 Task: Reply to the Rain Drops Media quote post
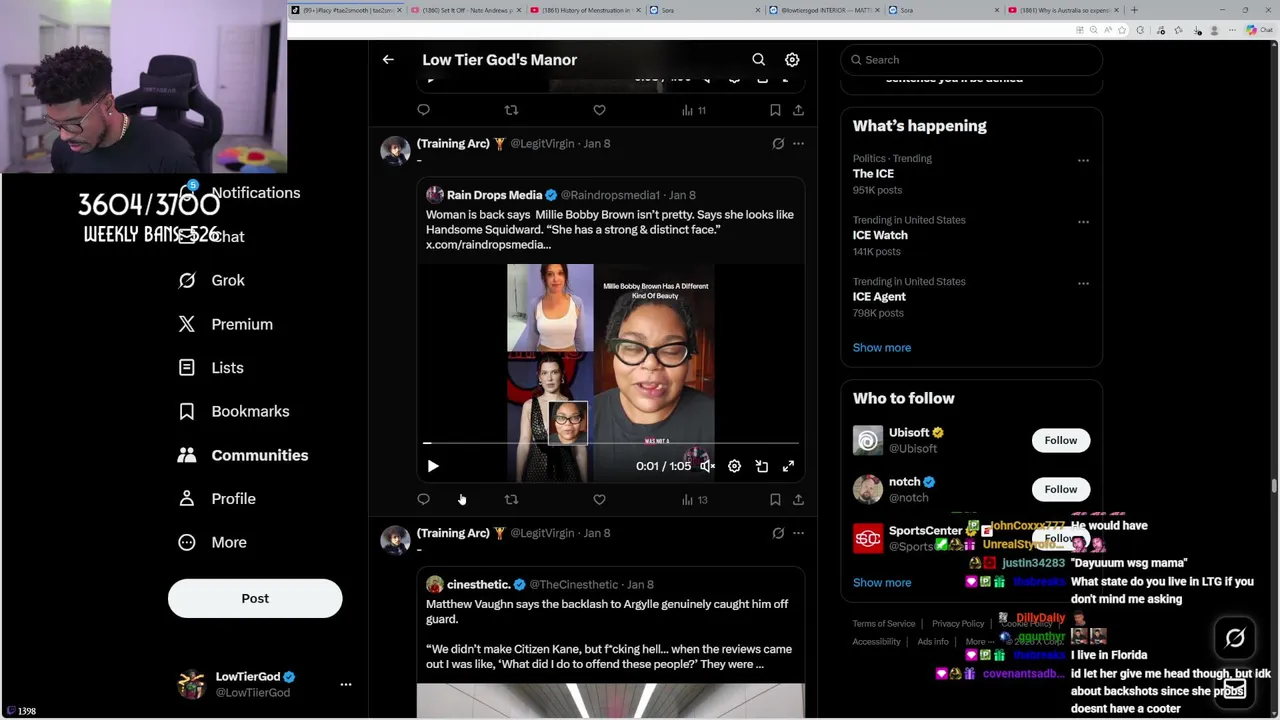423,499
